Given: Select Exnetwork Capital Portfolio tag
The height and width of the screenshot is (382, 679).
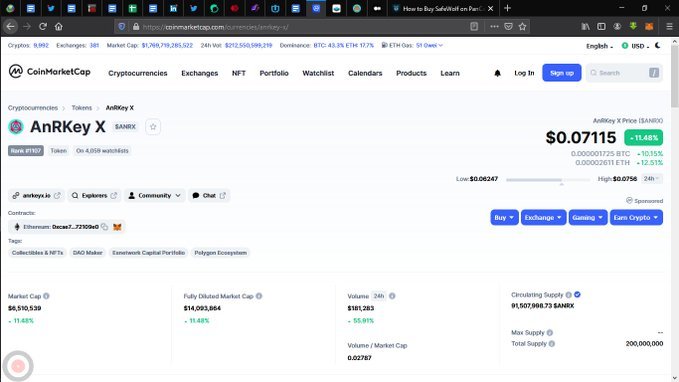Looking at the screenshot, I should coord(149,253).
